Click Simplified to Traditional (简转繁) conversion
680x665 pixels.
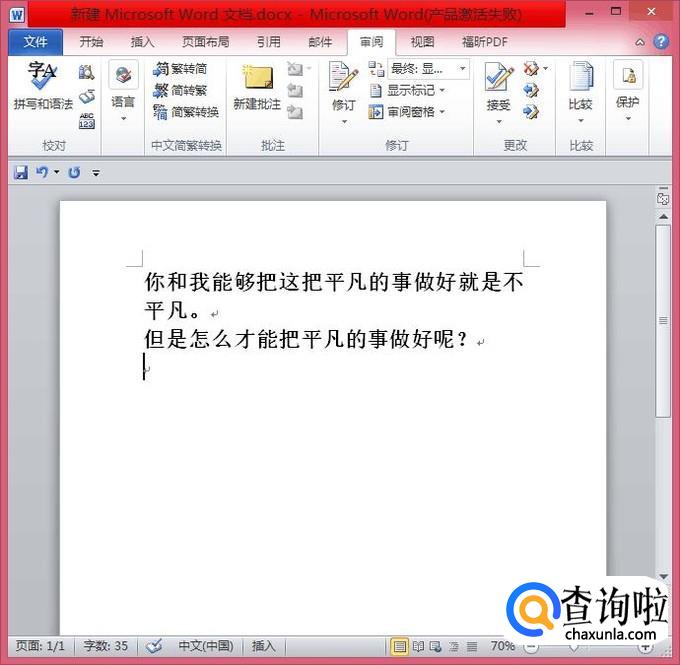click(x=181, y=90)
